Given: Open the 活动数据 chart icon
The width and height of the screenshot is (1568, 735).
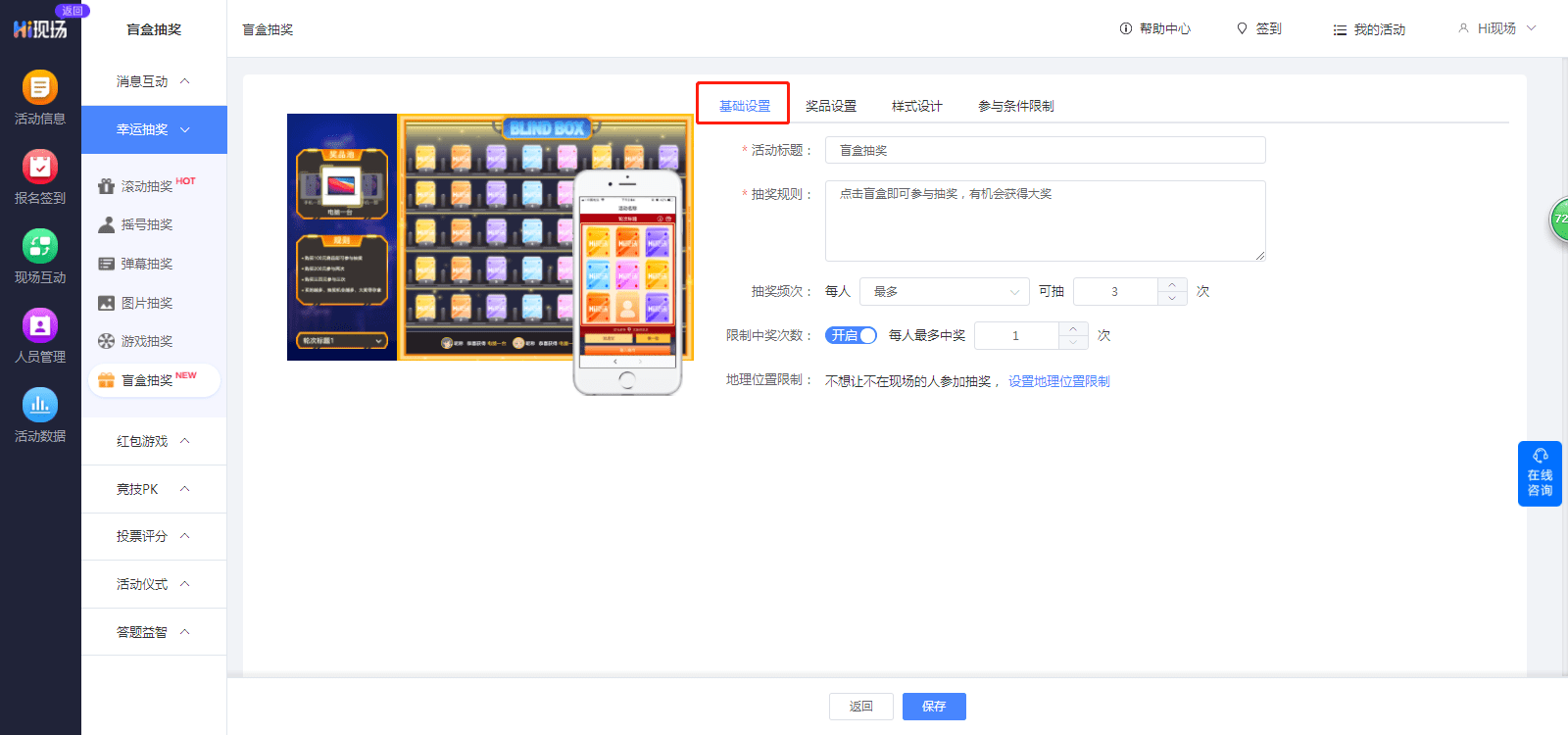Looking at the screenshot, I should coord(40,405).
